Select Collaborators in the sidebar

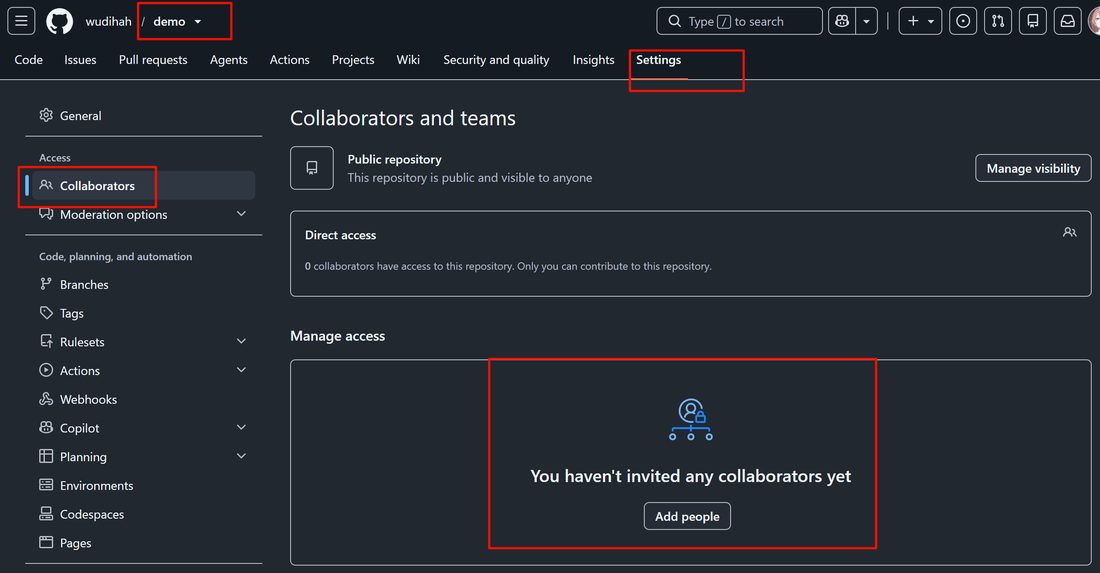tap(143, 186)
